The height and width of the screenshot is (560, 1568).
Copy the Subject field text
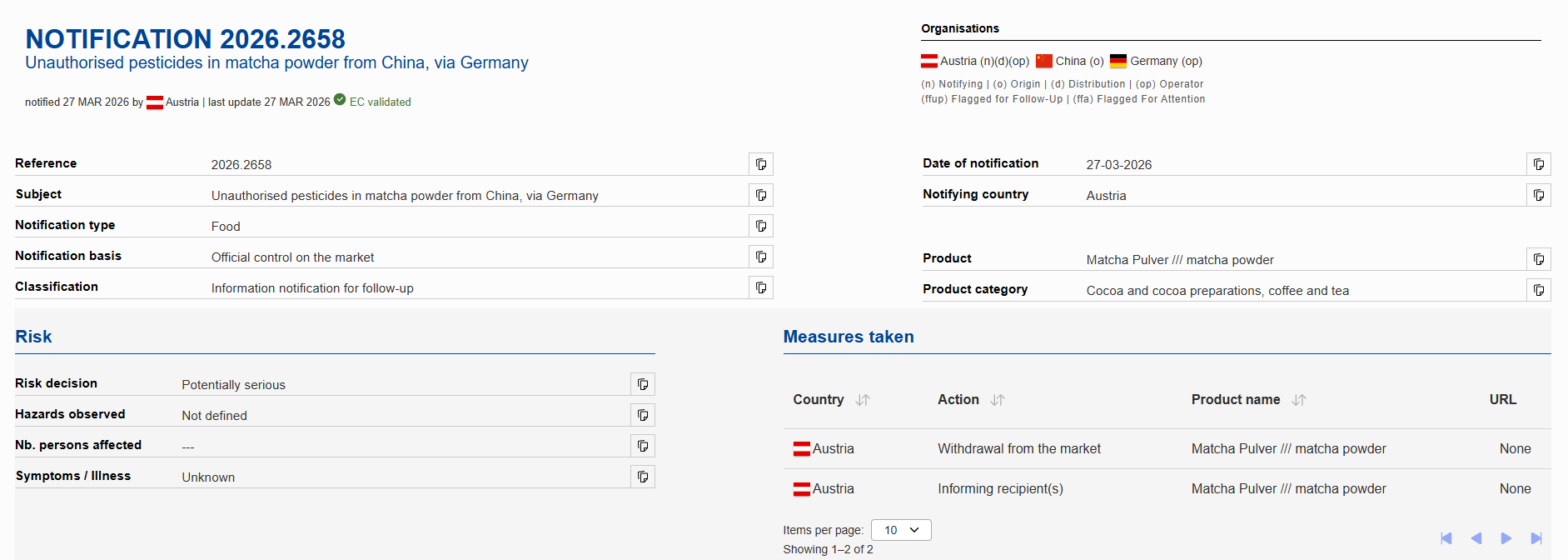pos(760,195)
